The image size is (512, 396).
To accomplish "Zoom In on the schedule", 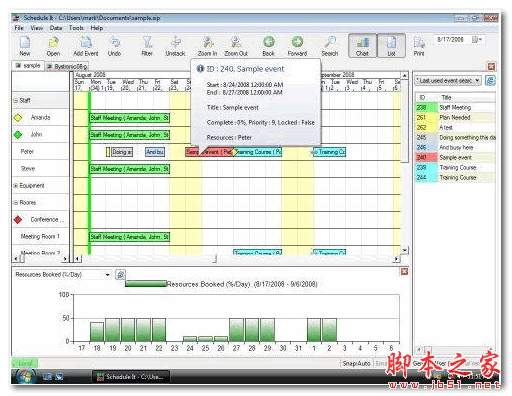I will 207,46.
